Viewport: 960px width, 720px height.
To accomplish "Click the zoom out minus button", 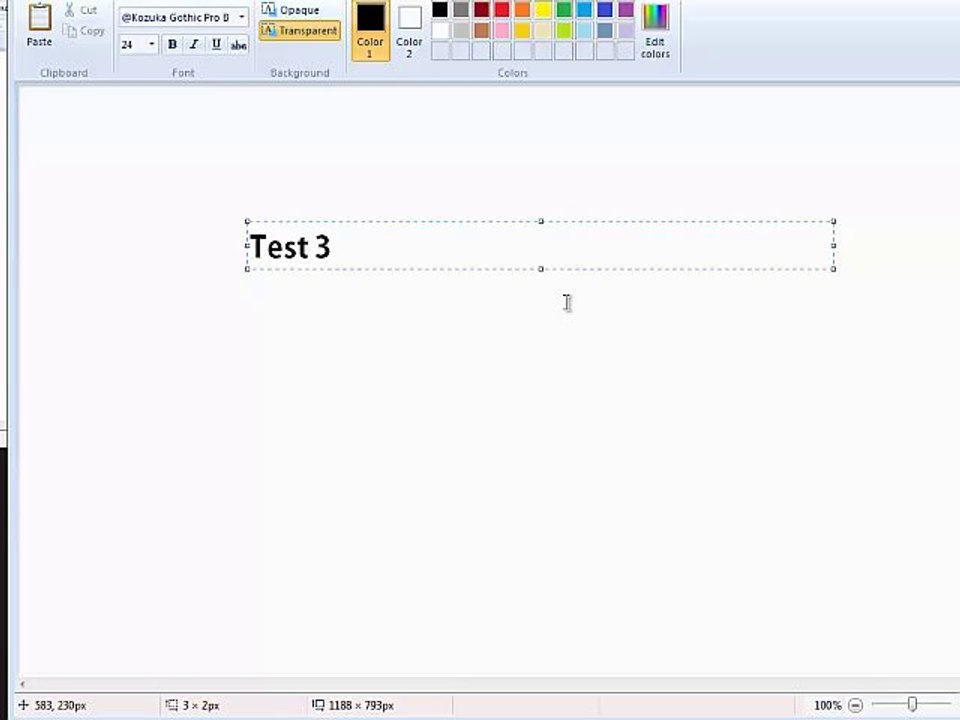I will pos(856,705).
